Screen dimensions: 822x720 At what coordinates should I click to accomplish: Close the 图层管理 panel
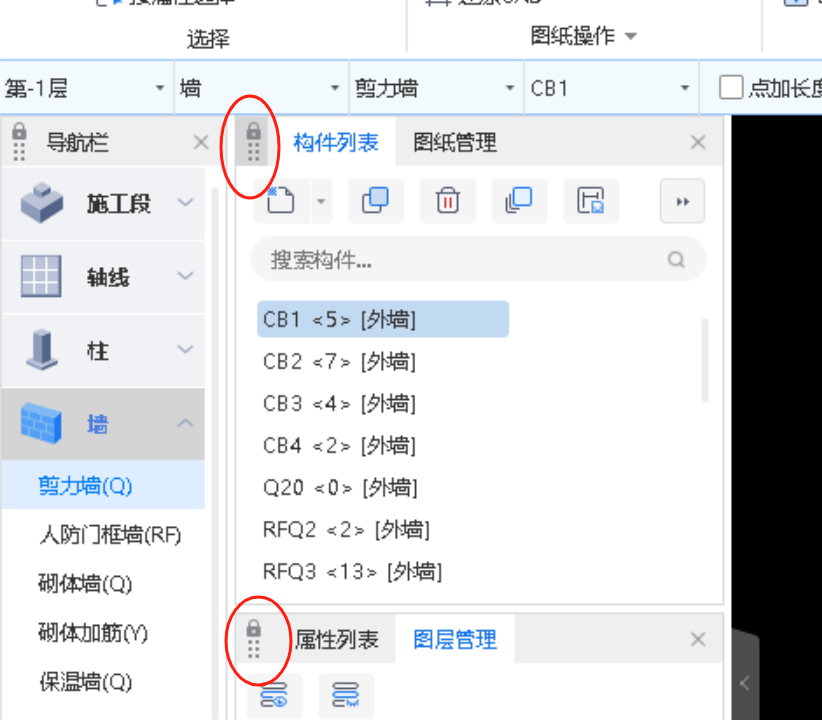coord(698,639)
